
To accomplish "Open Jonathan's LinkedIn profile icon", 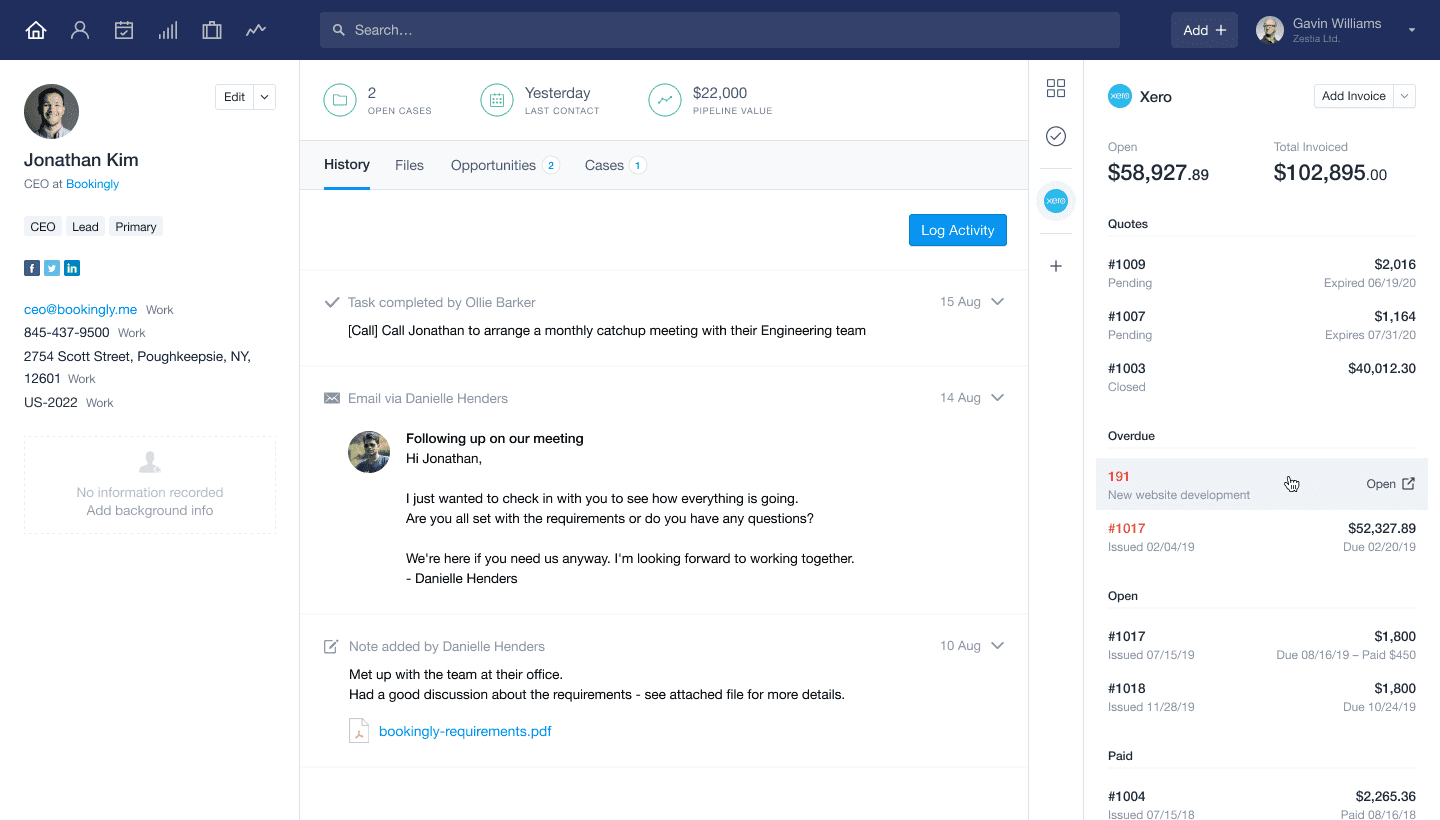I will (72, 267).
